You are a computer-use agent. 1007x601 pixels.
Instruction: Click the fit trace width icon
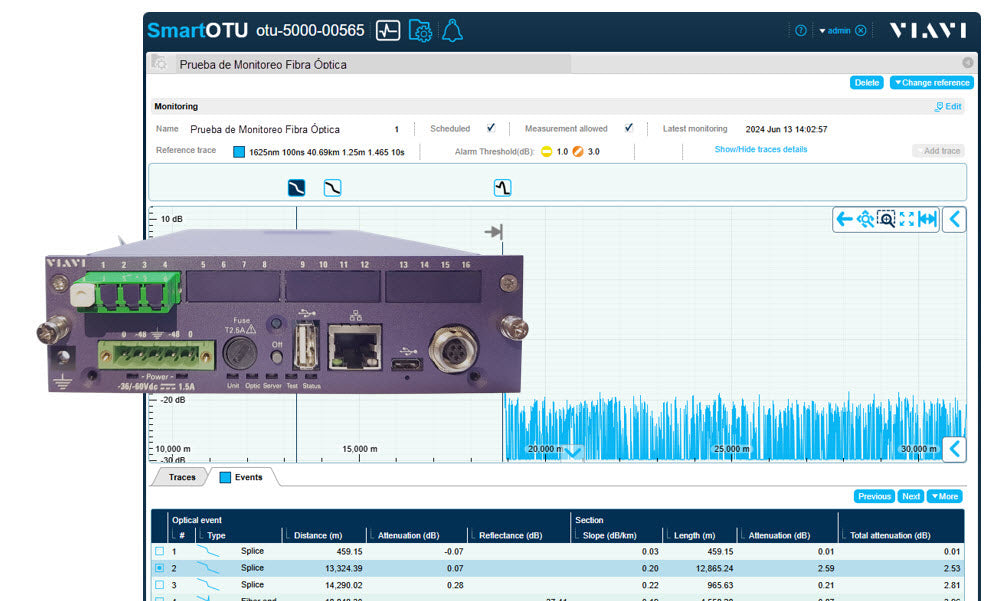click(x=927, y=220)
